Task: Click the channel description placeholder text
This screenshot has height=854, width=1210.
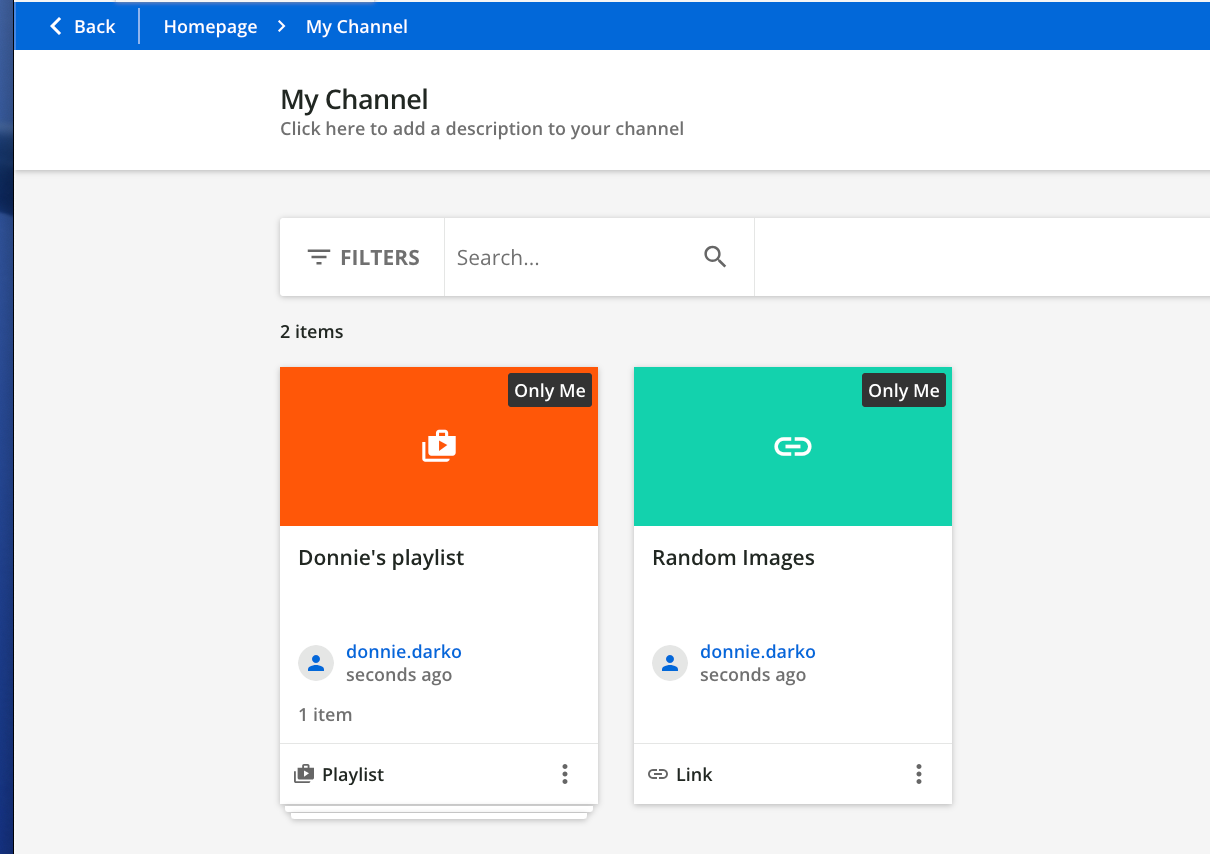Action: click(x=482, y=129)
